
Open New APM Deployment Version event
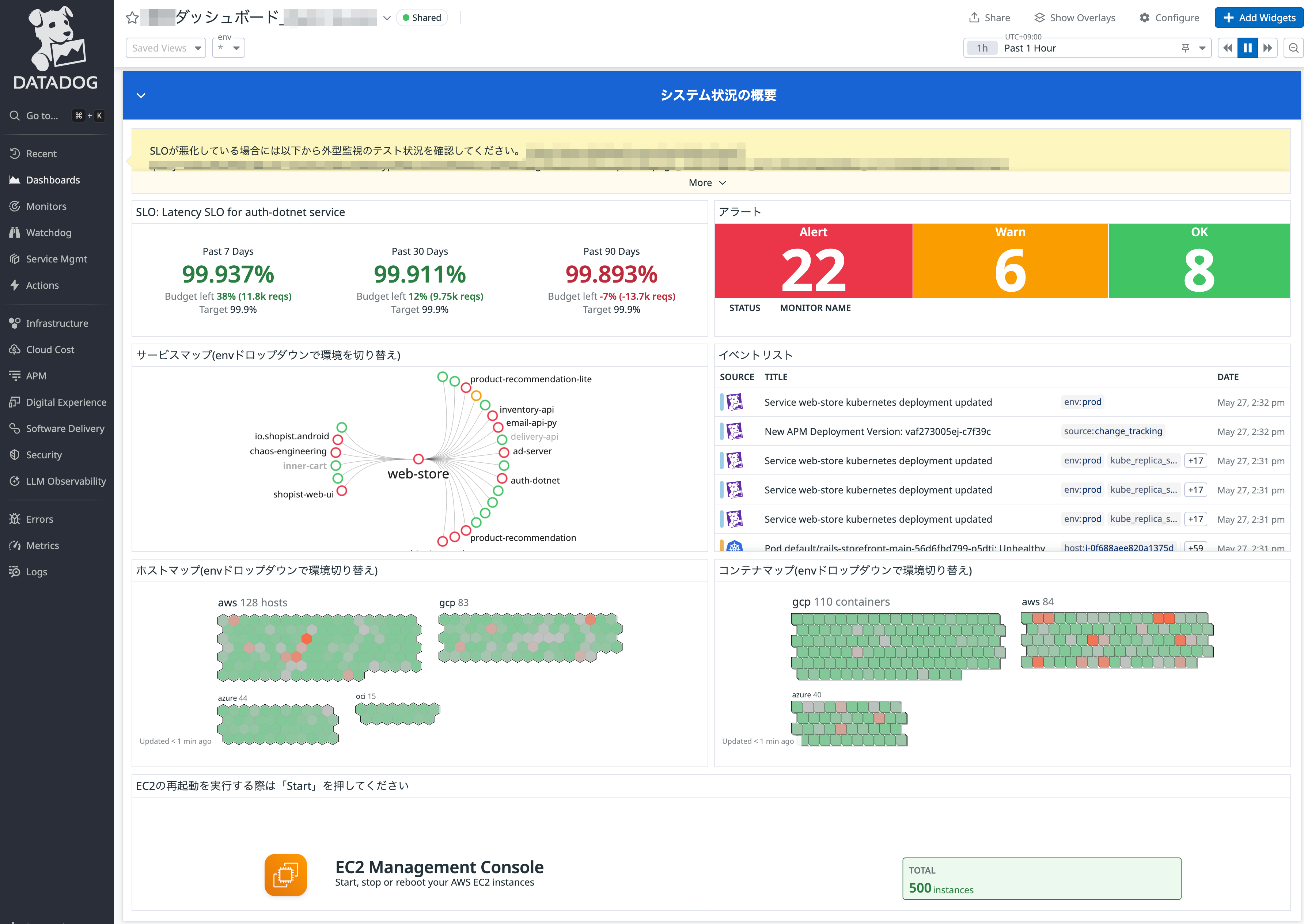point(877,431)
